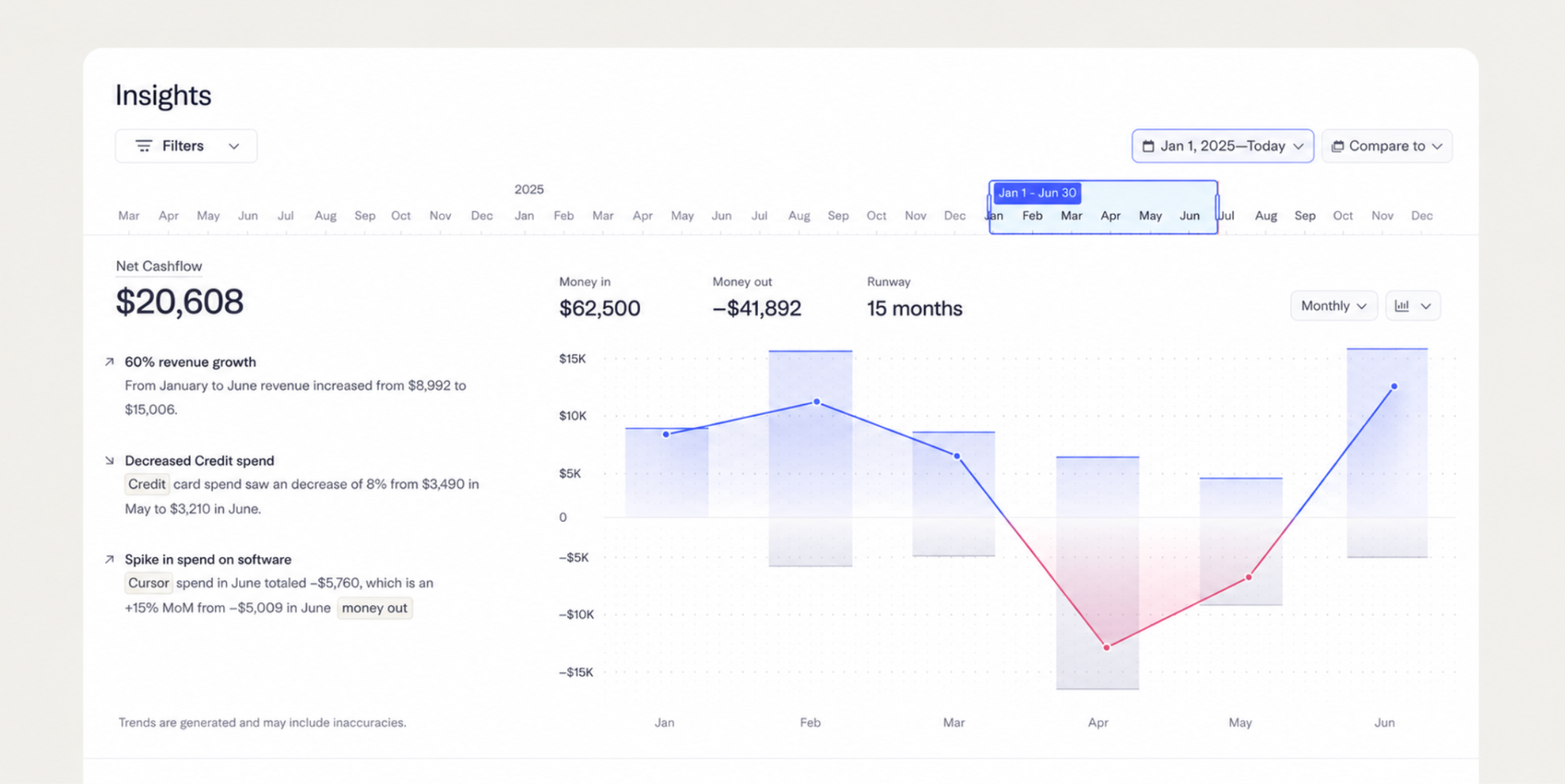Viewport: 1565px width, 784px height.
Task: Click the May data point on the red line
Action: pyautogui.click(x=1249, y=577)
